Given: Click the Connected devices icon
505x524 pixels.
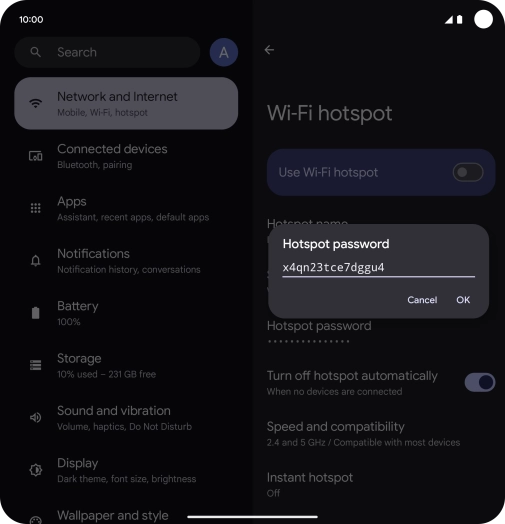Looking at the screenshot, I should coord(35,156).
